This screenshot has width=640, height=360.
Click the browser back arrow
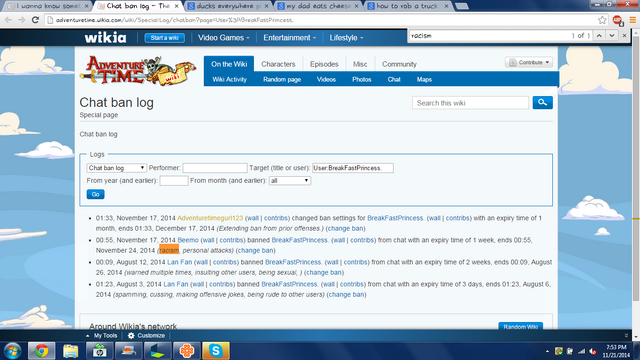coord(8,20)
